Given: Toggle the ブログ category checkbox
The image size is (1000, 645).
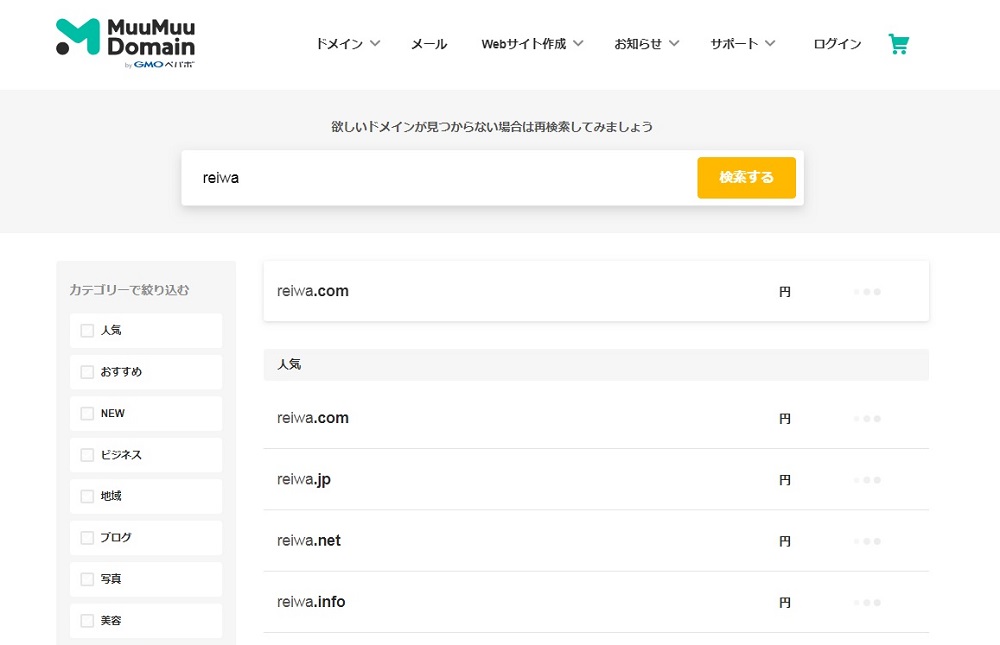Looking at the screenshot, I should (x=87, y=538).
